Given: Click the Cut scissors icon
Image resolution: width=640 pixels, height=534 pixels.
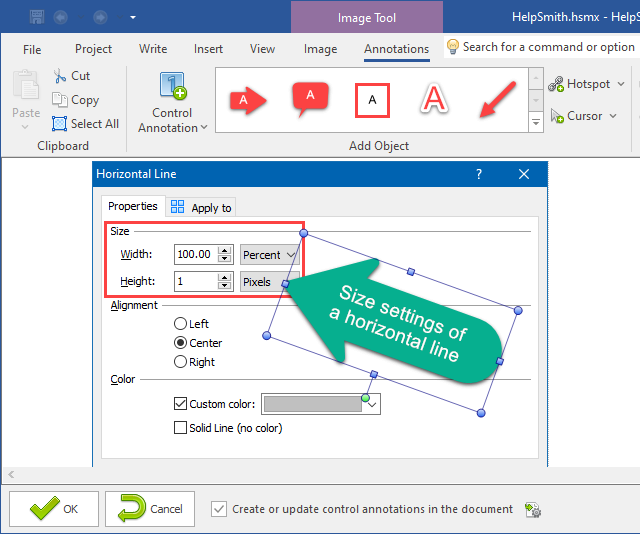Looking at the screenshot, I should 59,76.
